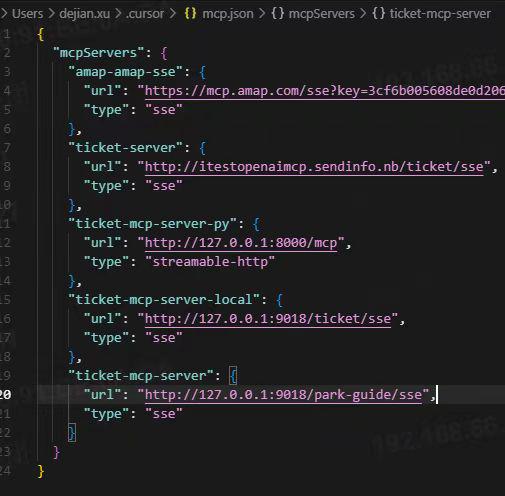
Task: Click the "url" key on line 16
Action: click(x=102, y=319)
